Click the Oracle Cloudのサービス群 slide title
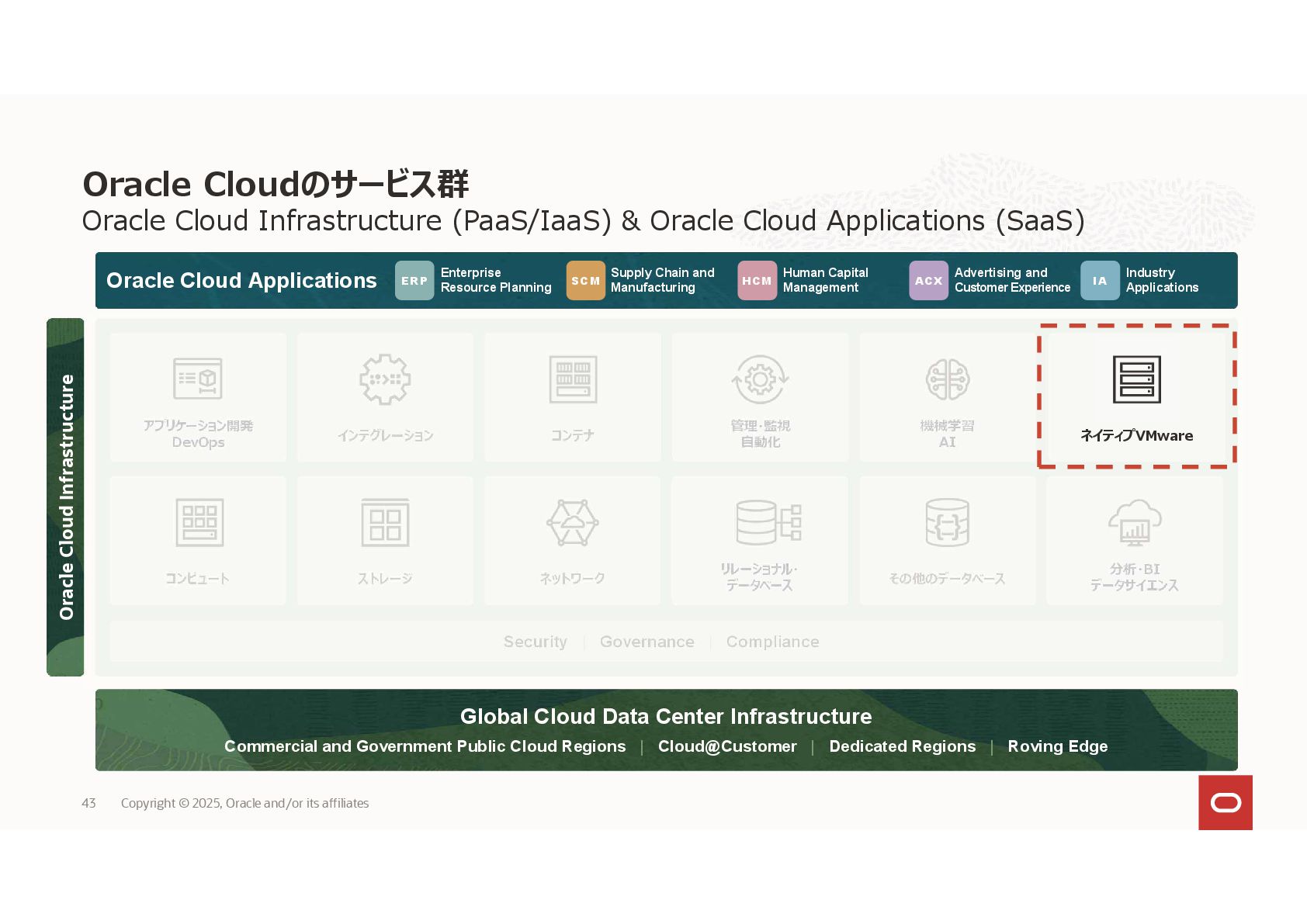Viewport: 1307px width, 924px height. (x=276, y=185)
